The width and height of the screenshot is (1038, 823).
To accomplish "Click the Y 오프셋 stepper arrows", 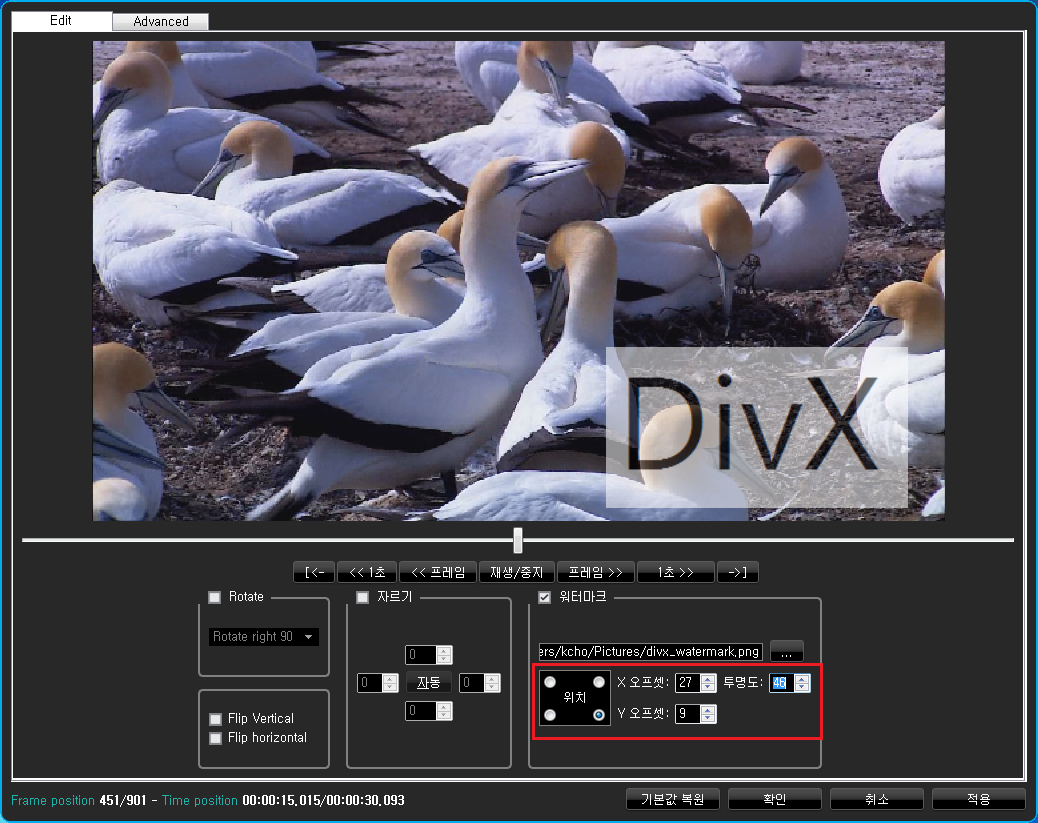I will 708,714.
